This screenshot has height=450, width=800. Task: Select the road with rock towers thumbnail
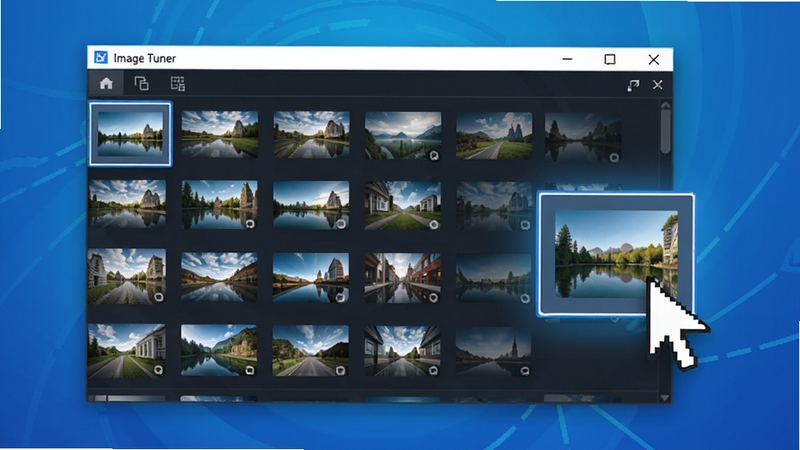coord(494,136)
